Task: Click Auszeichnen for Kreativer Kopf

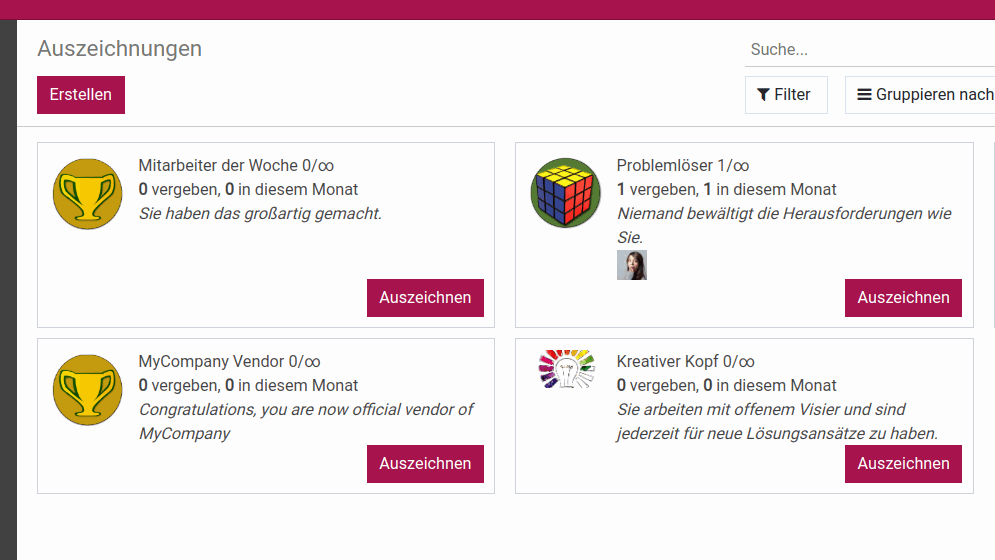Action: tap(903, 464)
